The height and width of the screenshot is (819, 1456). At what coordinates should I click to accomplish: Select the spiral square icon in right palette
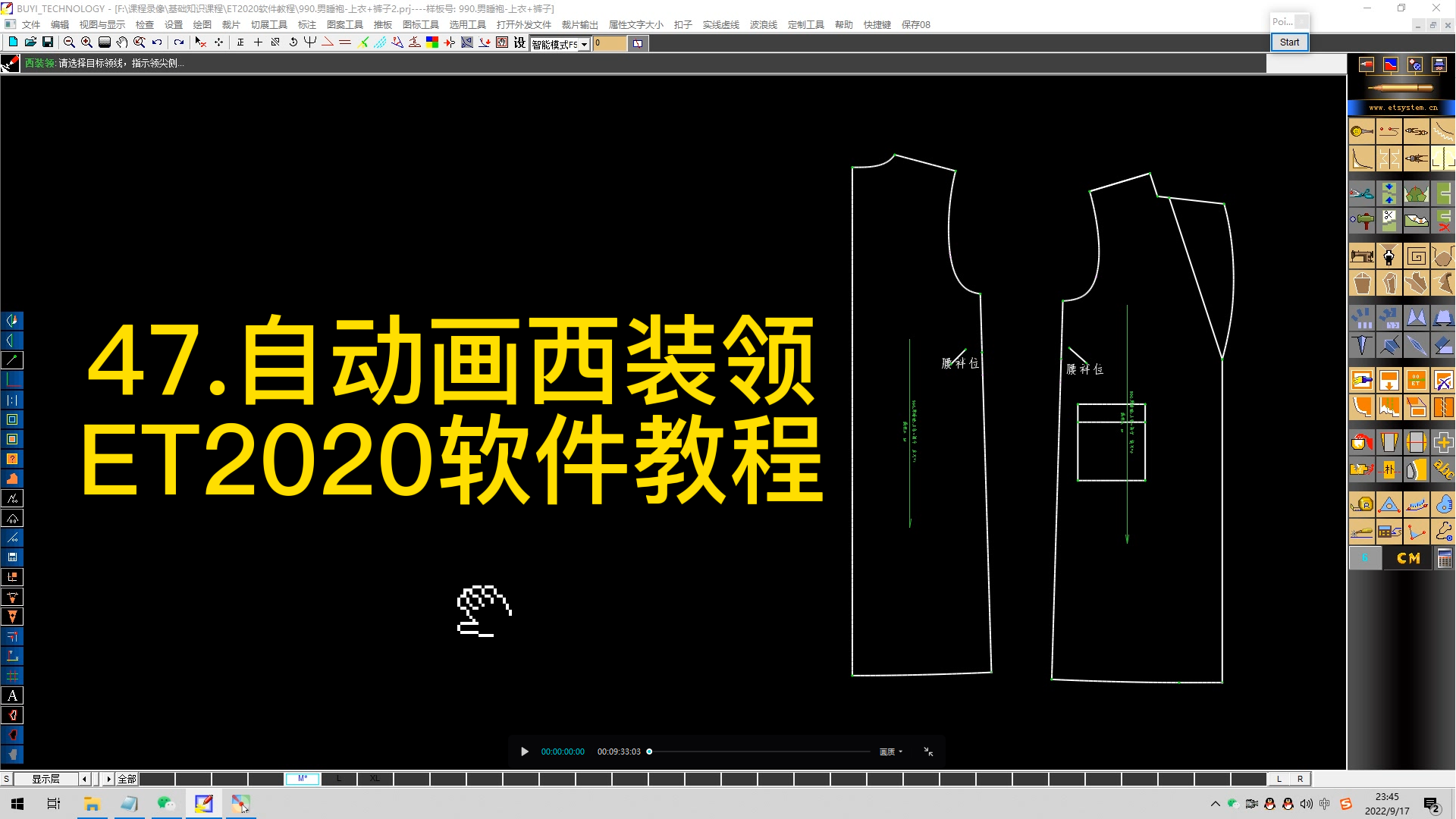coord(1416,256)
